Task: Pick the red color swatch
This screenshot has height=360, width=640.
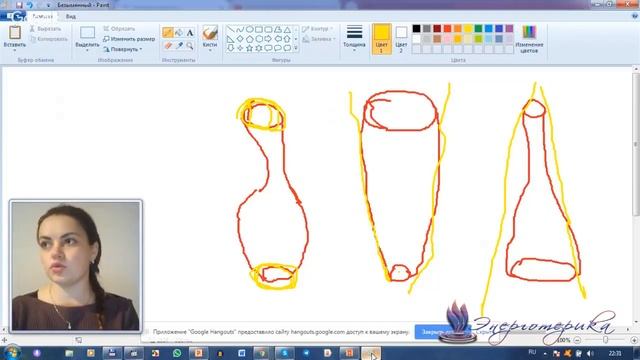Action: (447, 29)
